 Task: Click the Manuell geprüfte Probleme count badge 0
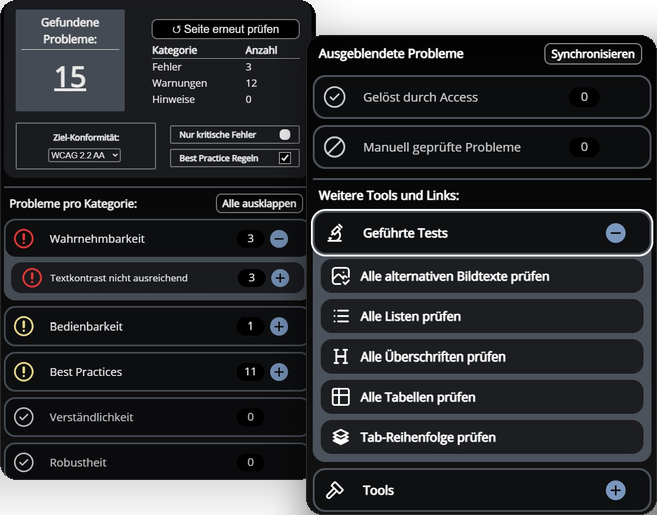[x=584, y=147]
